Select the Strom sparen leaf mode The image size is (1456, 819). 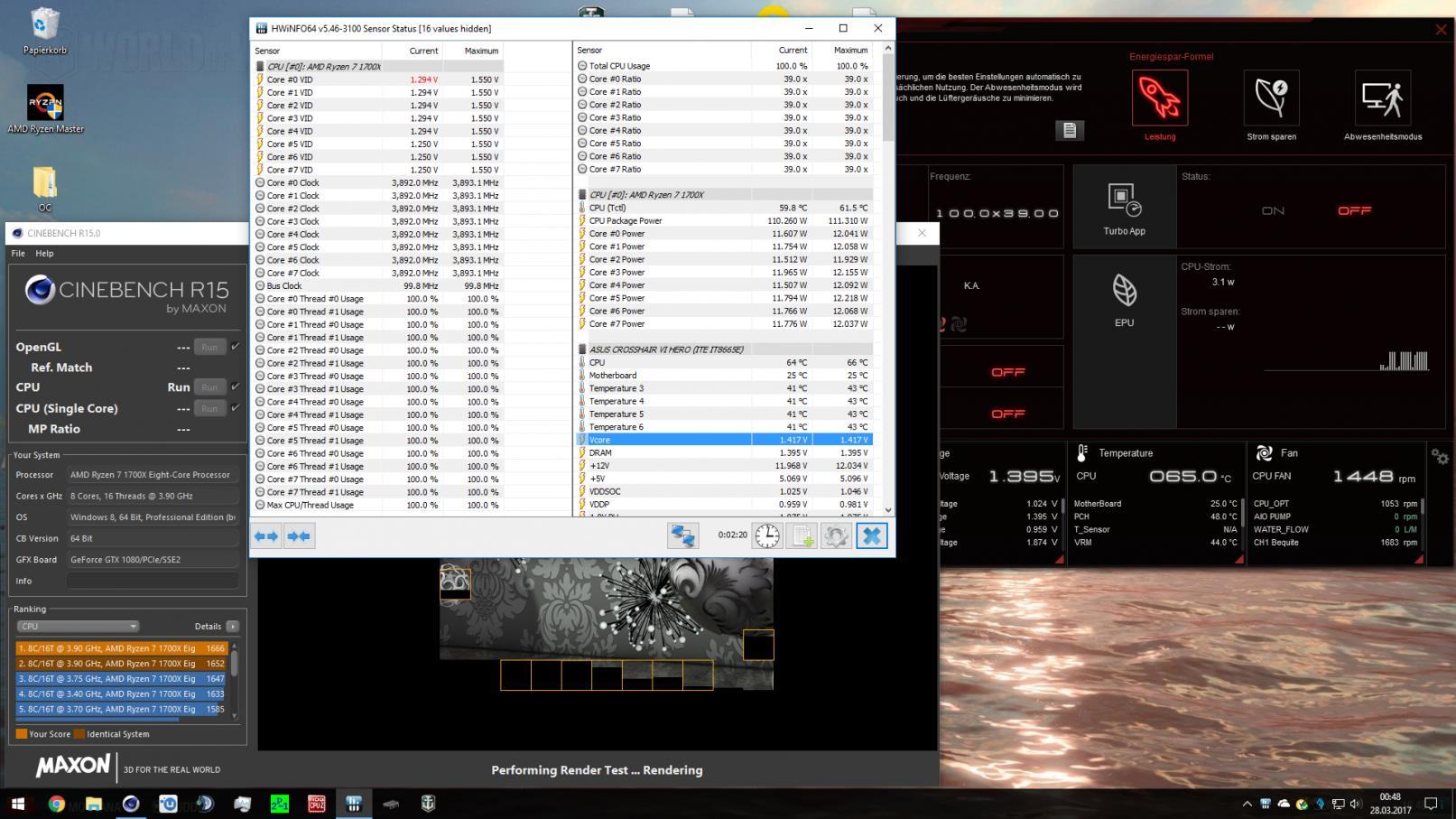point(1271,98)
